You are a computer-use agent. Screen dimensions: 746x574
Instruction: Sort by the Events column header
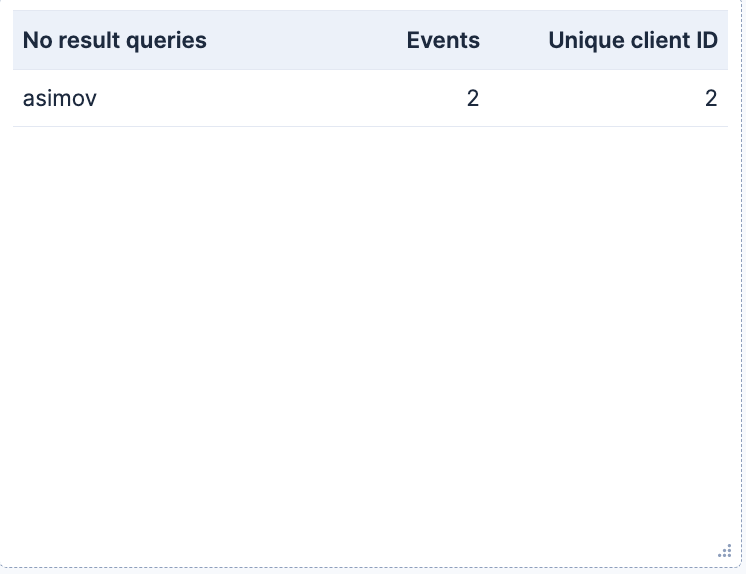click(443, 40)
